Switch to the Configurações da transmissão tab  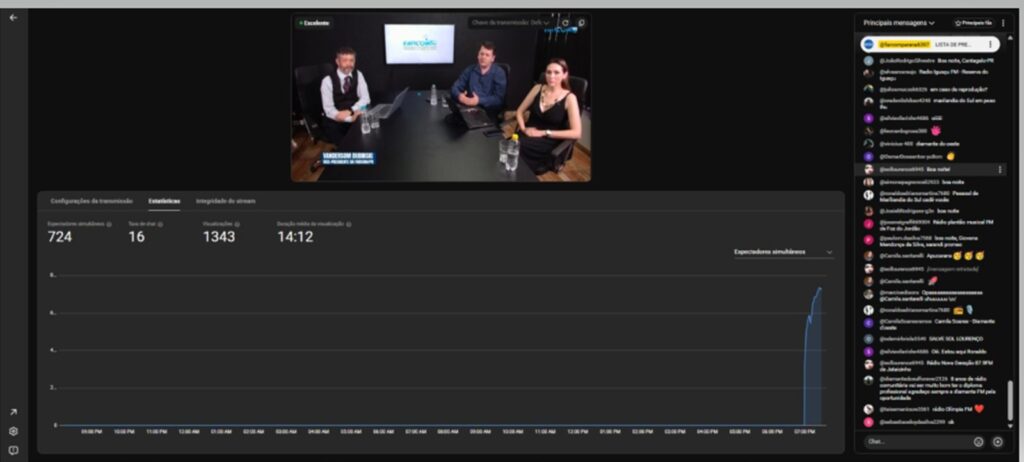tap(91, 201)
